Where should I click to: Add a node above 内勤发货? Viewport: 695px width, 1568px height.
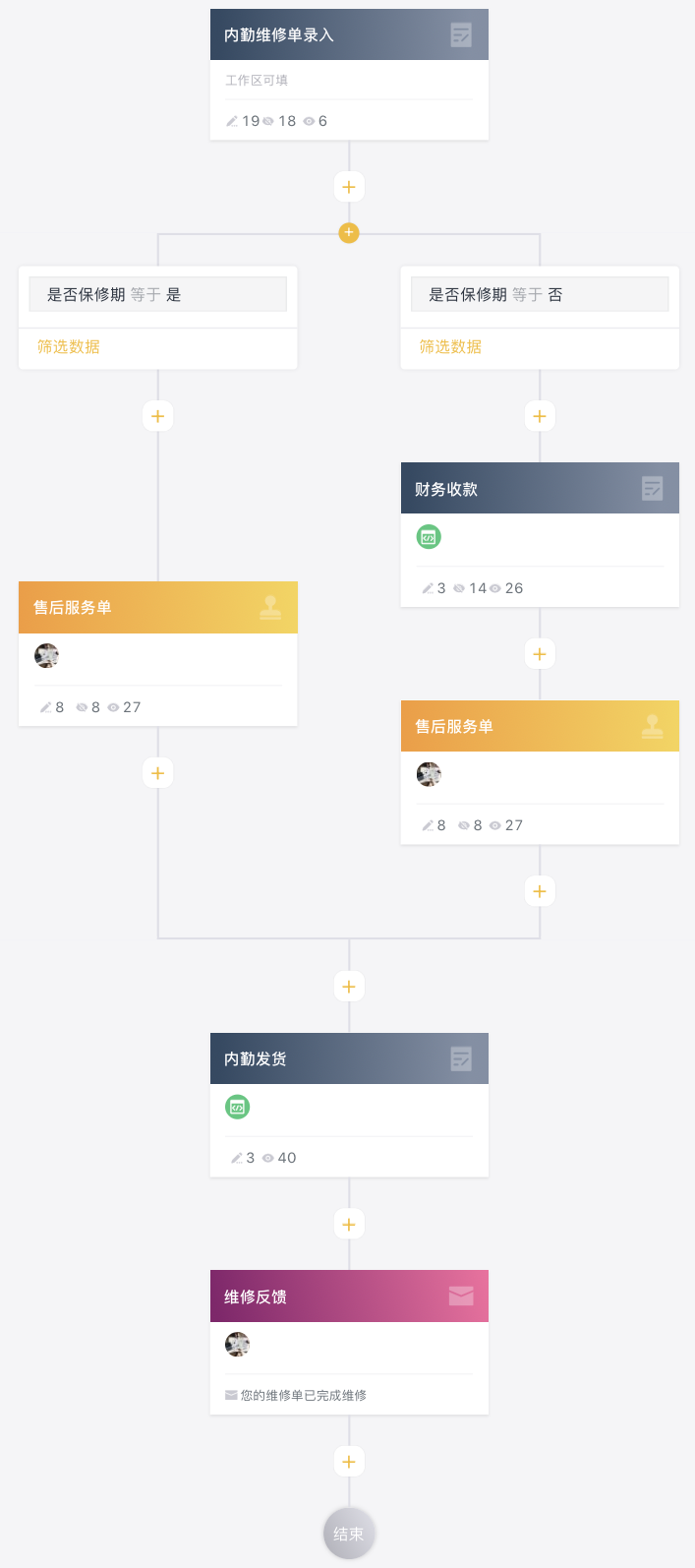(349, 987)
